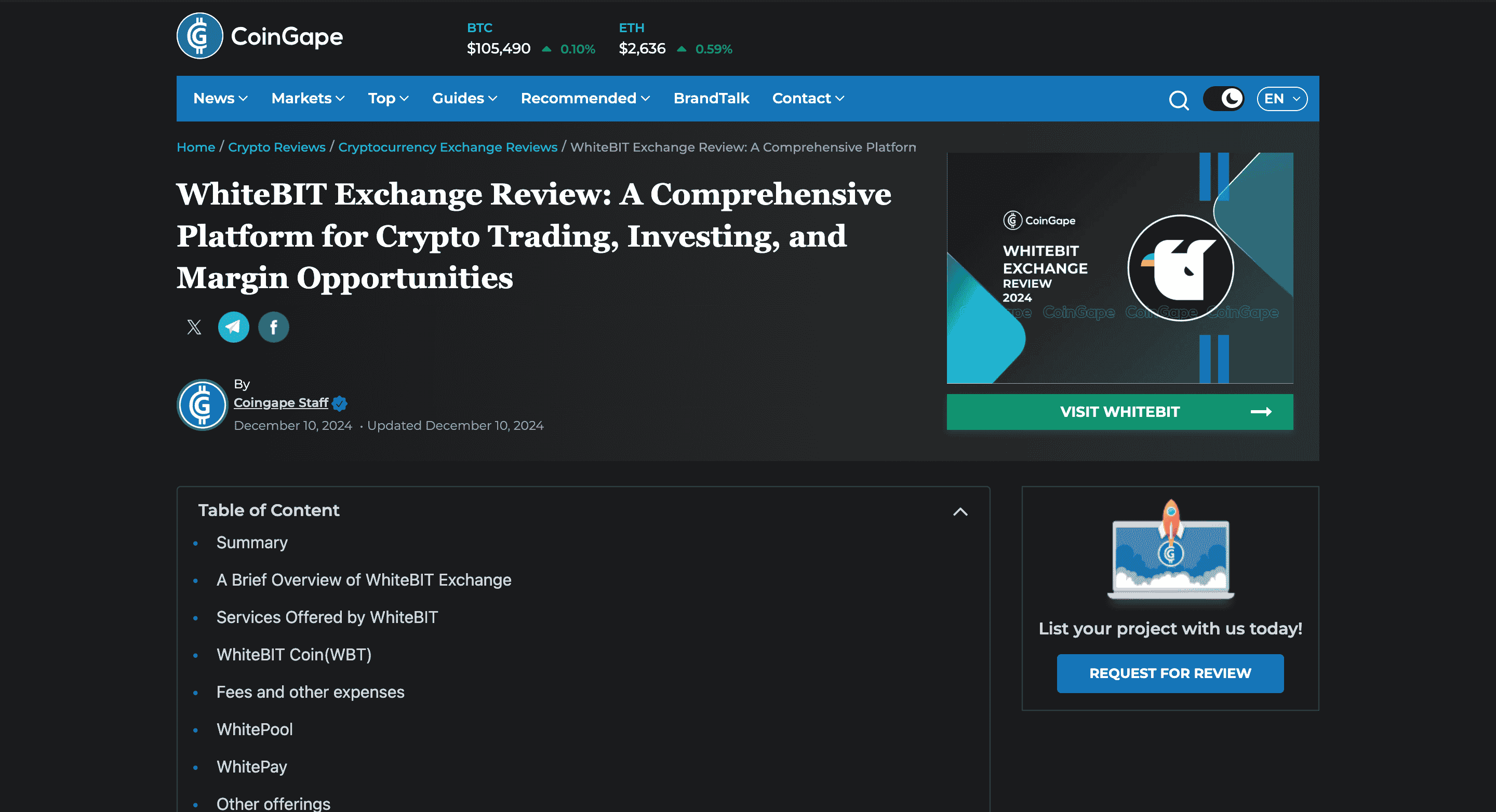Jump to Fees and other expenses
The image size is (1496, 812).
[x=310, y=692]
